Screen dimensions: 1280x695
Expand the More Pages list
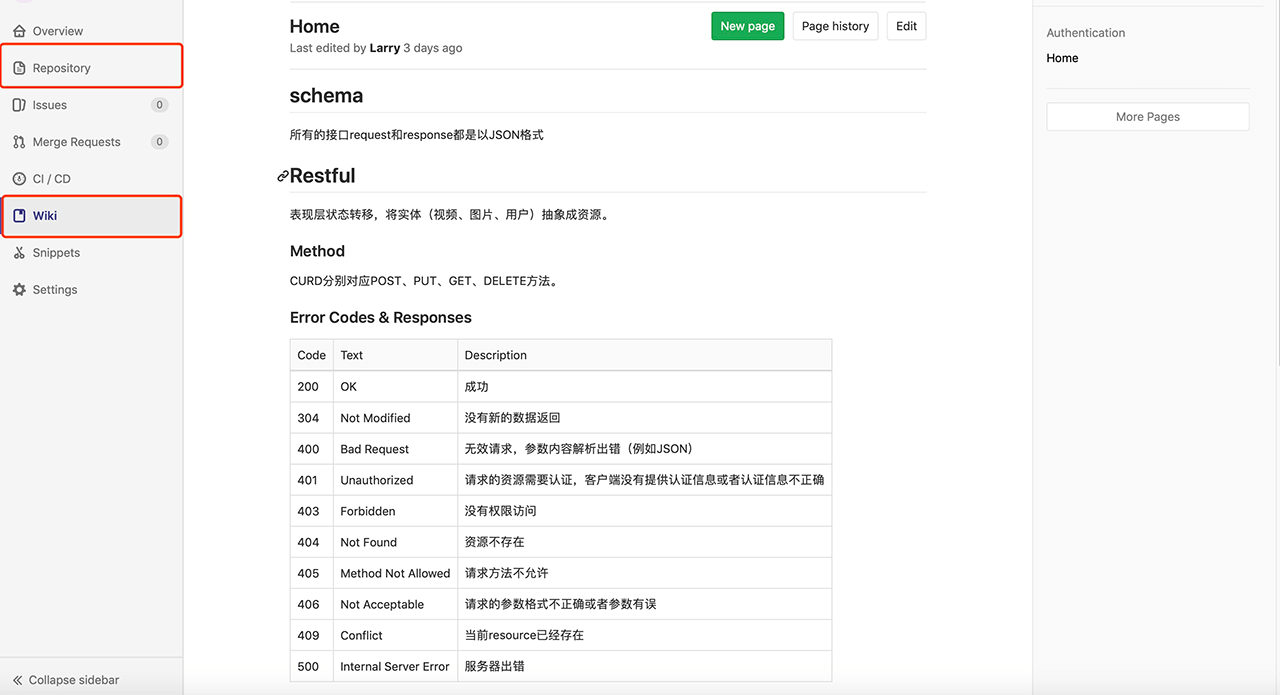click(1147, 117)
